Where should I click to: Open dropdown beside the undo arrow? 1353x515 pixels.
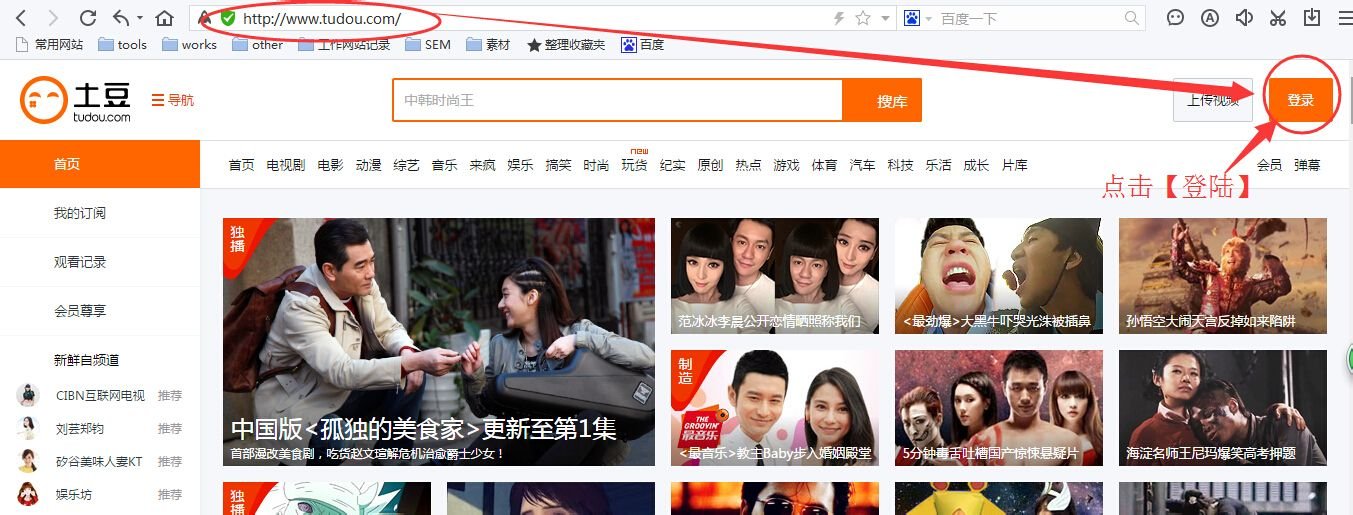[140, 19]
